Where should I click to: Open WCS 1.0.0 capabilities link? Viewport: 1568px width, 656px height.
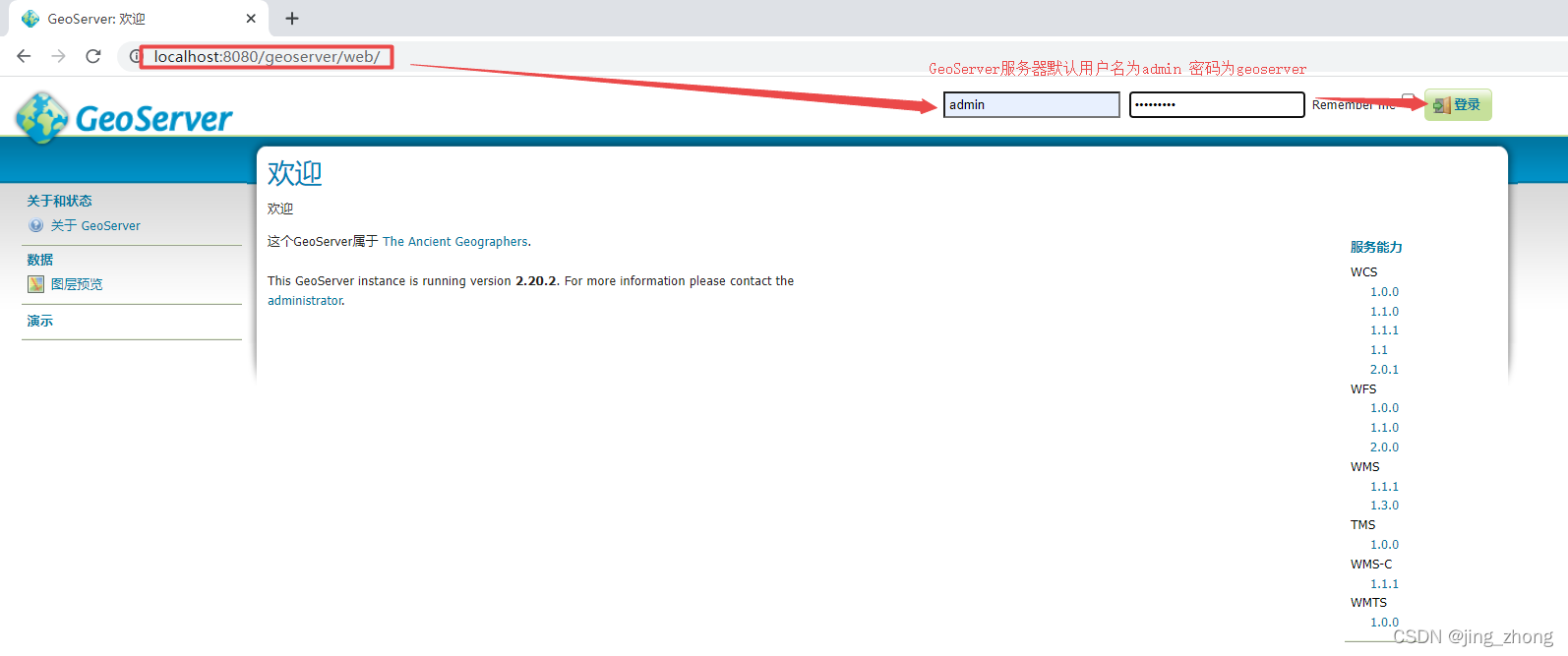coord(1384,292)
